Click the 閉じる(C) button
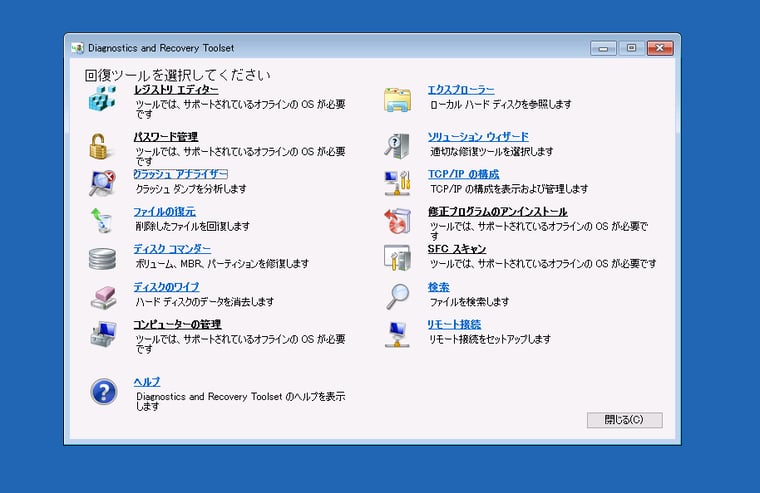The height and width of the screenshot is (493, 760). 624,420
